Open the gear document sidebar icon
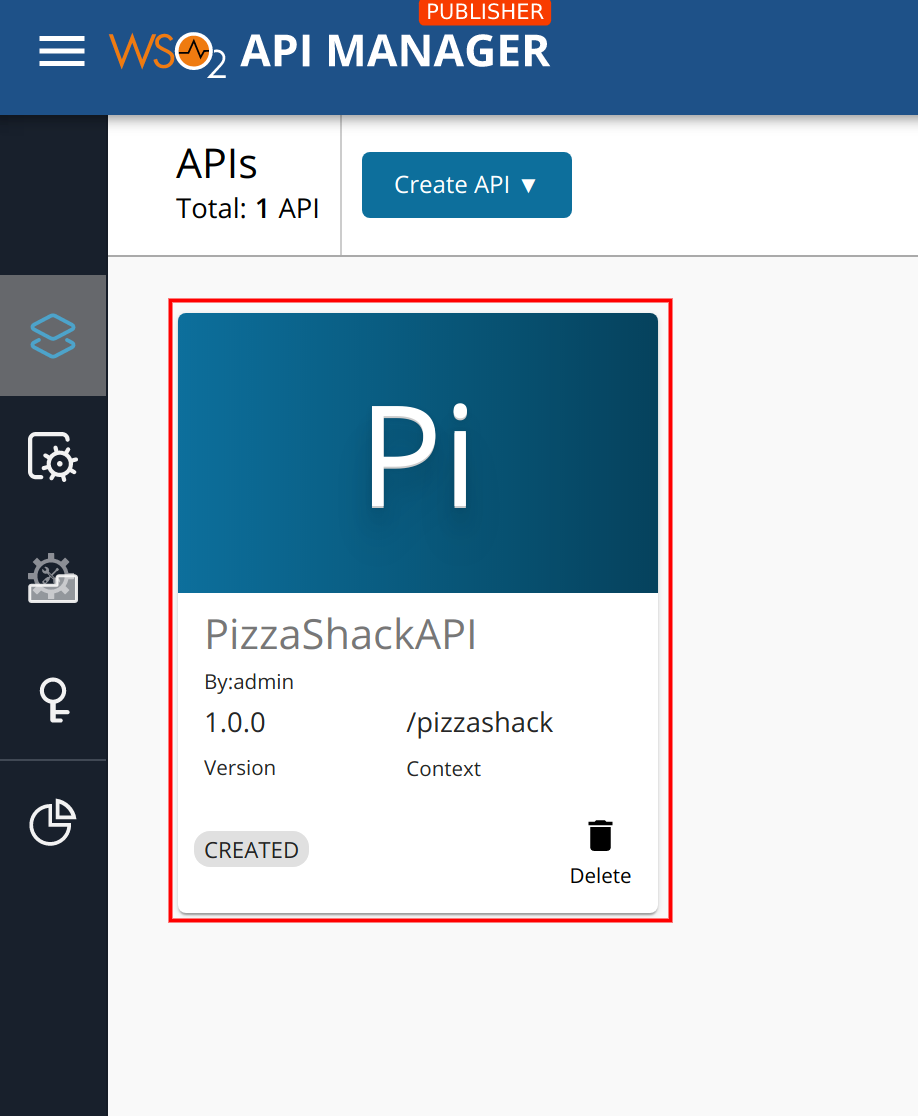The height and width of the screenshot is (1117, 919). click(53, 457)
